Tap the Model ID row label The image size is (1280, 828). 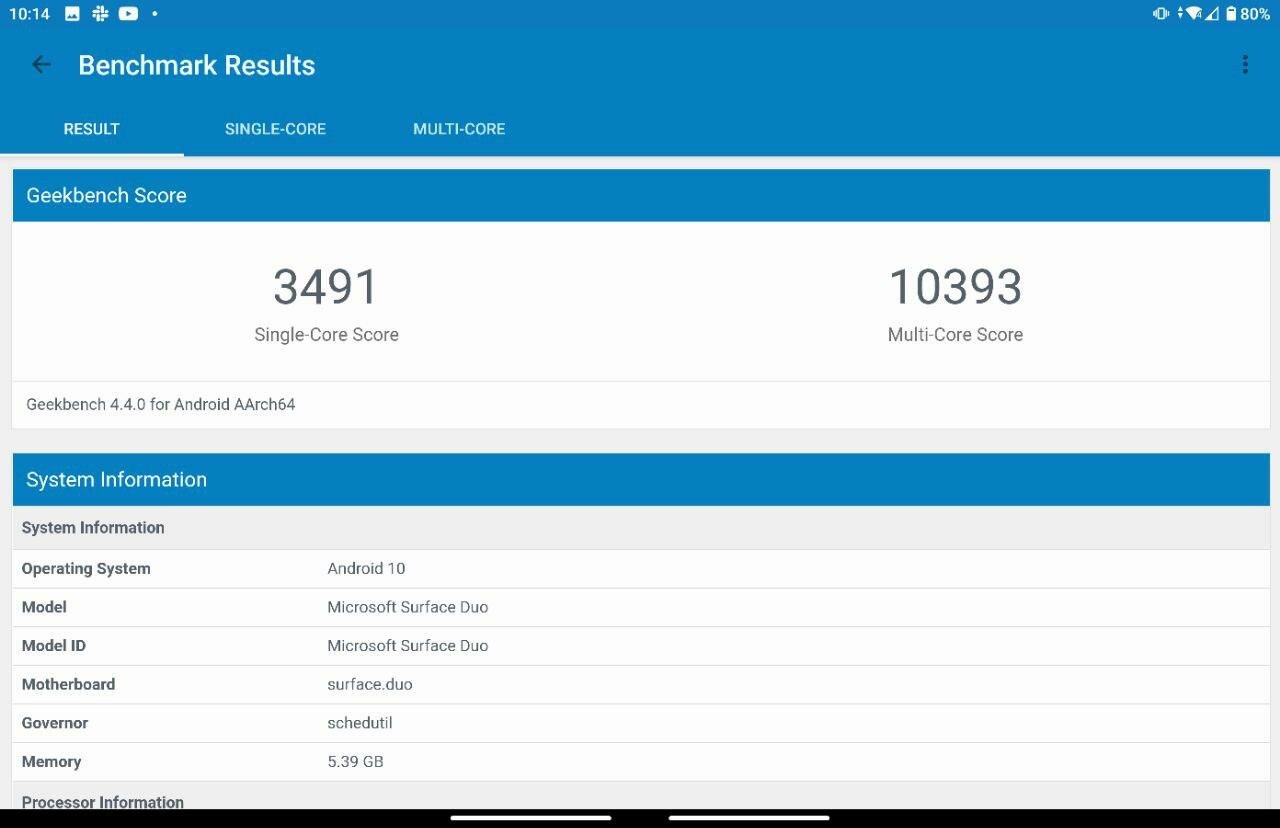point(54,646)
